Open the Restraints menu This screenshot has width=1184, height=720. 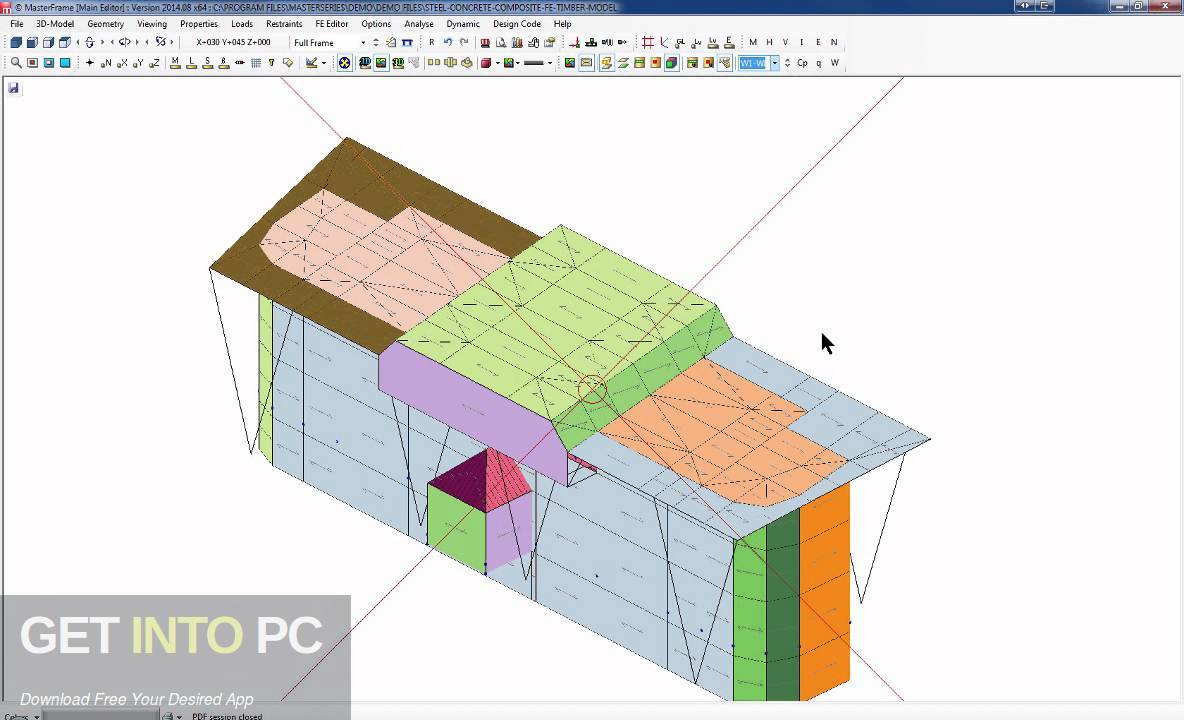284,24
